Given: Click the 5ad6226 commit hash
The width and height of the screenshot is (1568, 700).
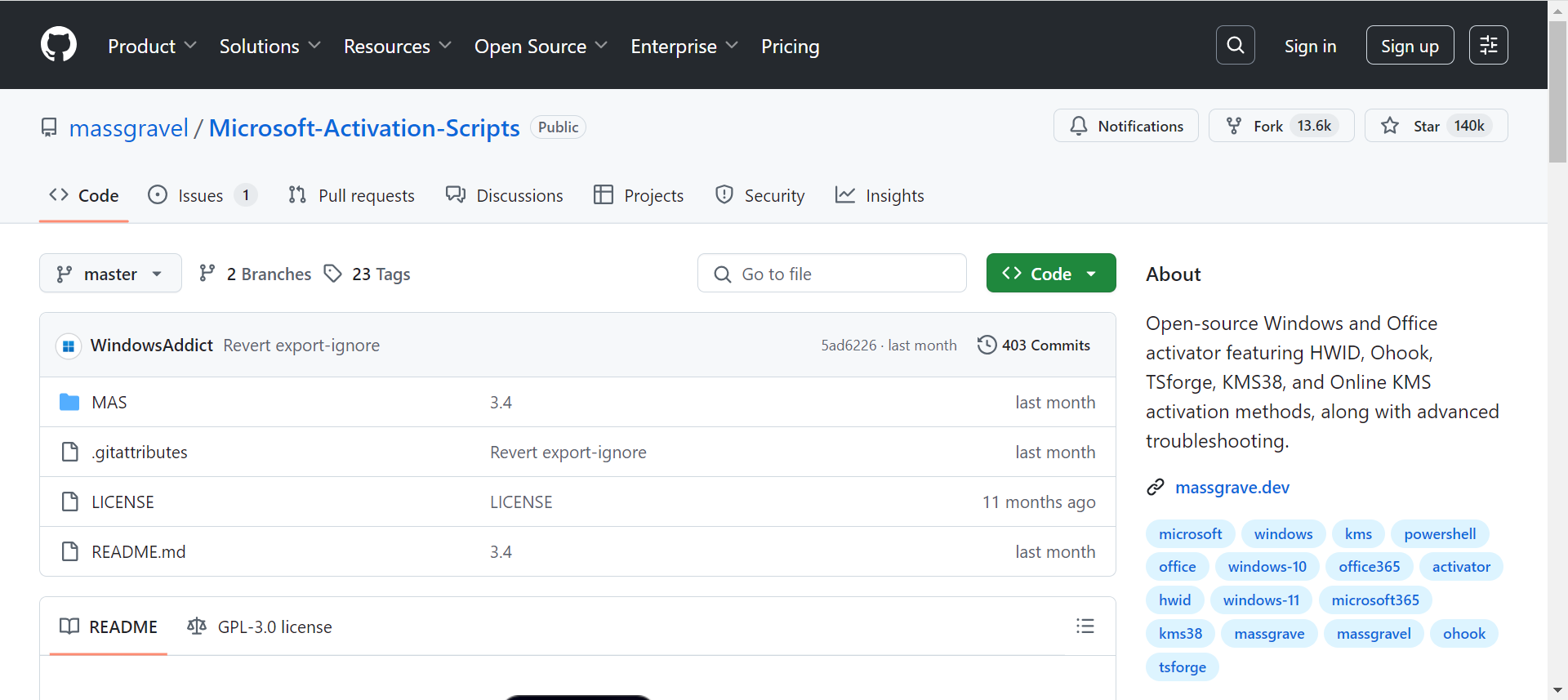Looking at the screenshot, I should click(849, 345).
